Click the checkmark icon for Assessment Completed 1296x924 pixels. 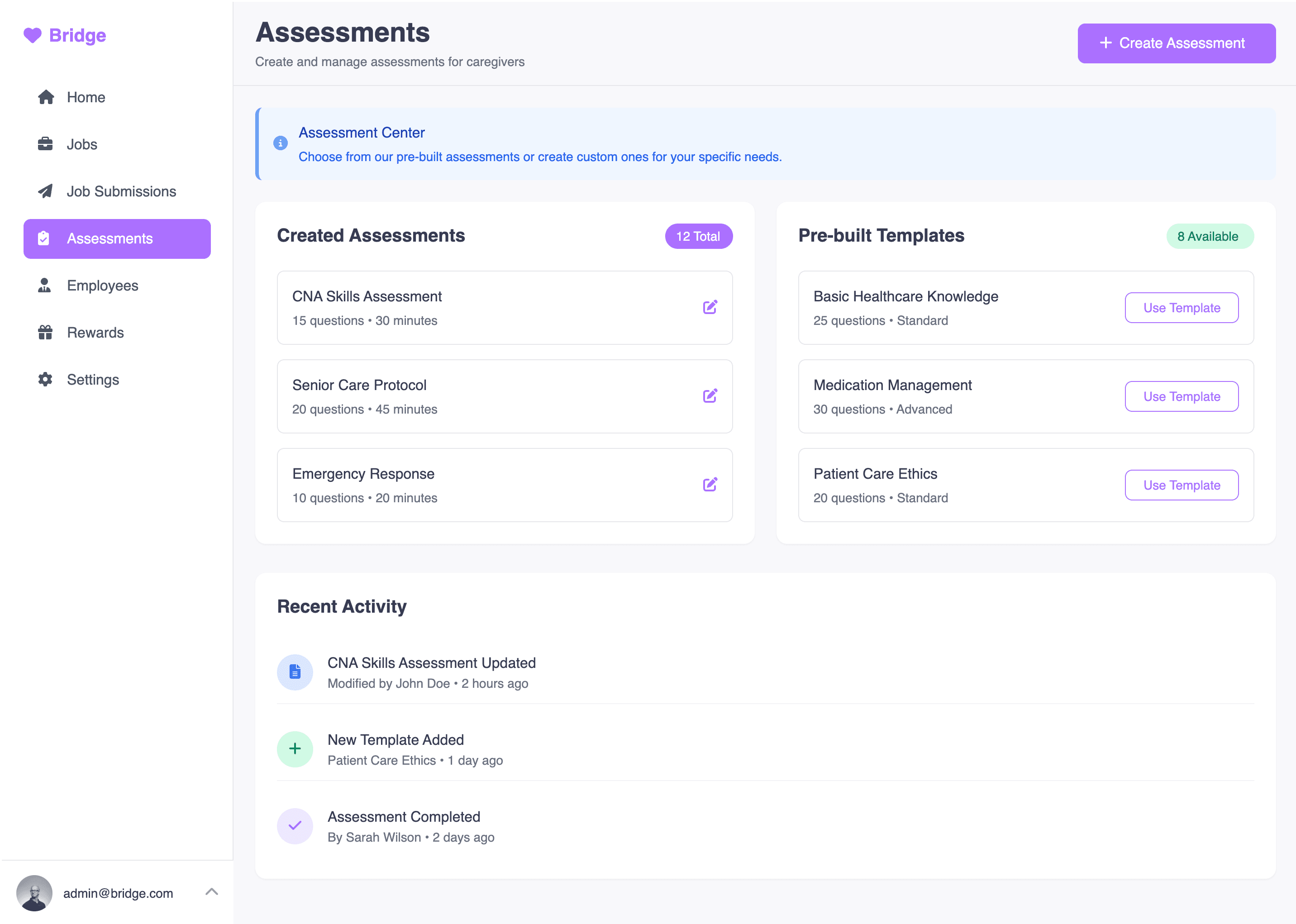click(295, 825)
